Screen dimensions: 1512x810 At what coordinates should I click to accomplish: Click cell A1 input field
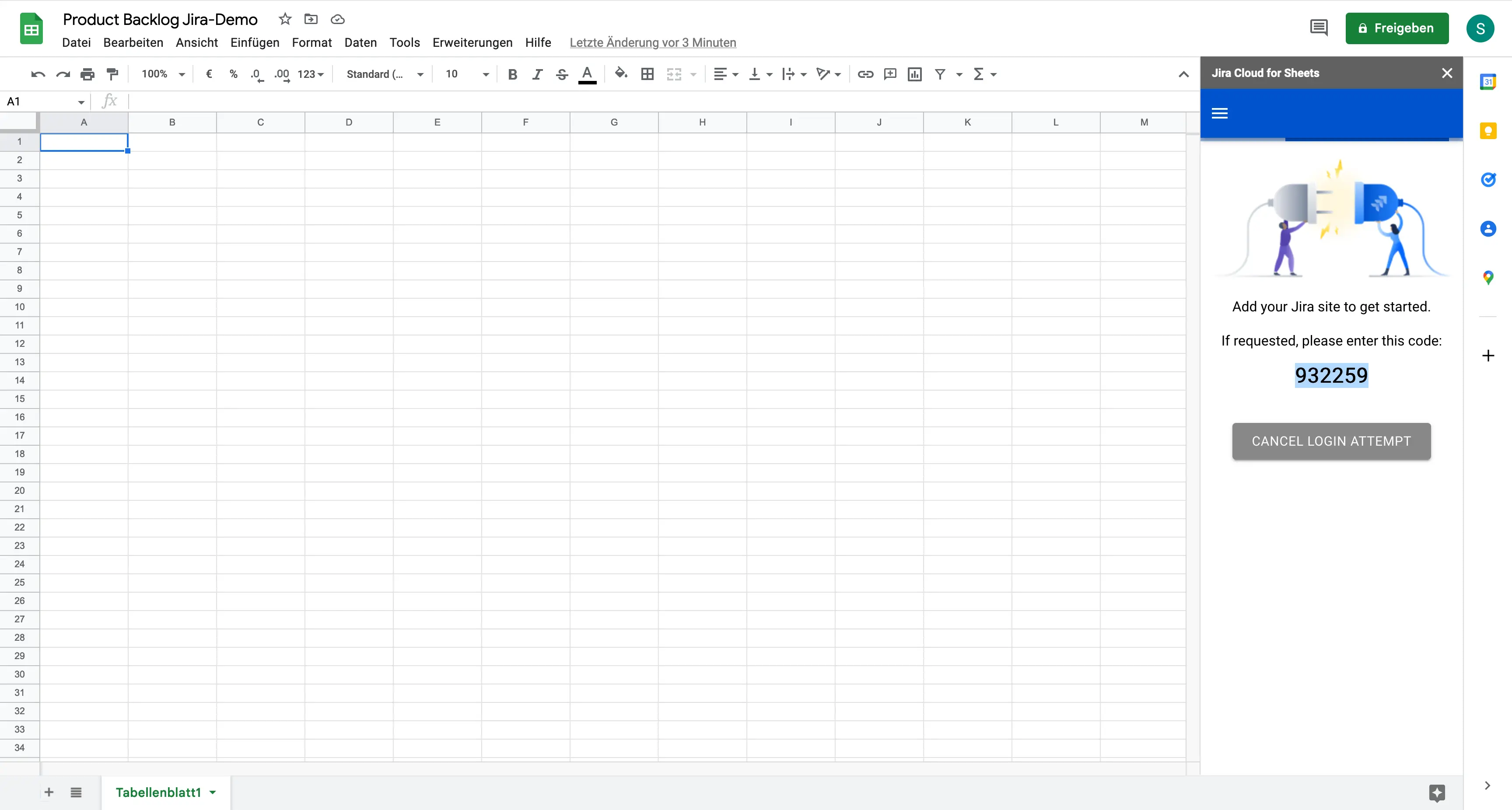click(83, 141)
